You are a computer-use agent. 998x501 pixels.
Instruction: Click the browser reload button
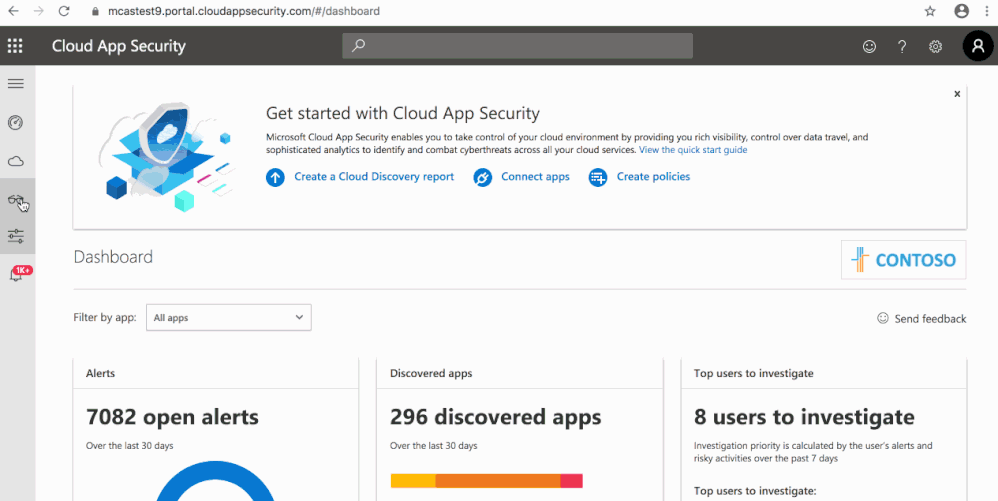pyautogui.click(x=64, y=12)
